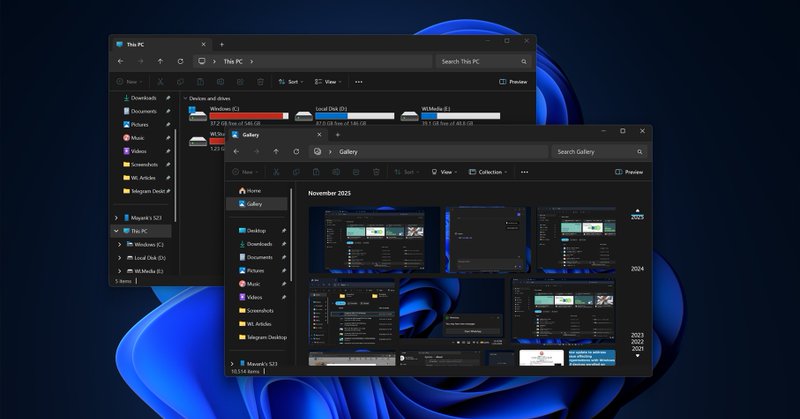Click Paste icon in This PC toolbar
This screenshot has width=800, height=419.
[200, 82]
